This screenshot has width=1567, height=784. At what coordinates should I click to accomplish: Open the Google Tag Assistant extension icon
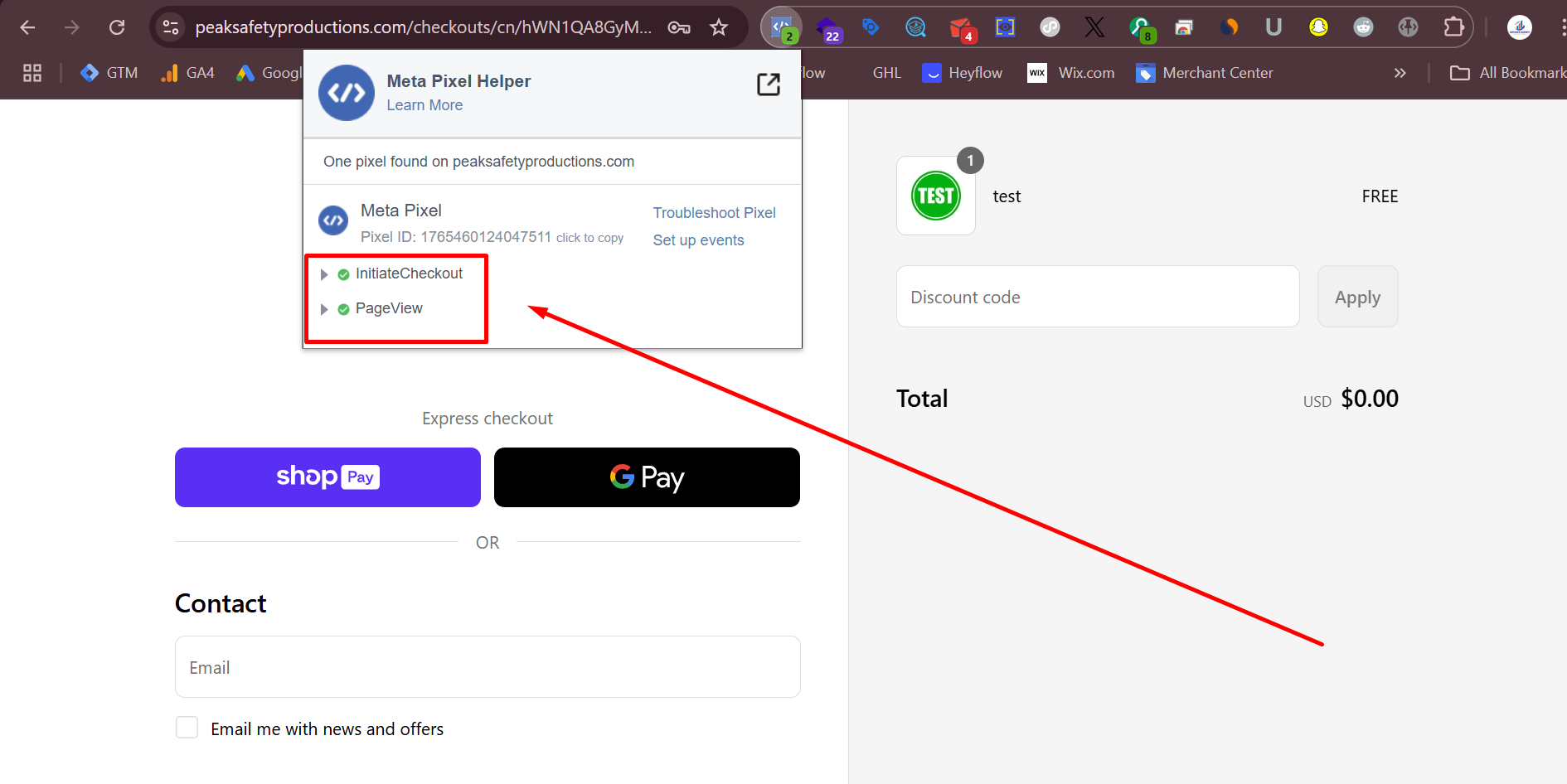click(x=870, y=27)
